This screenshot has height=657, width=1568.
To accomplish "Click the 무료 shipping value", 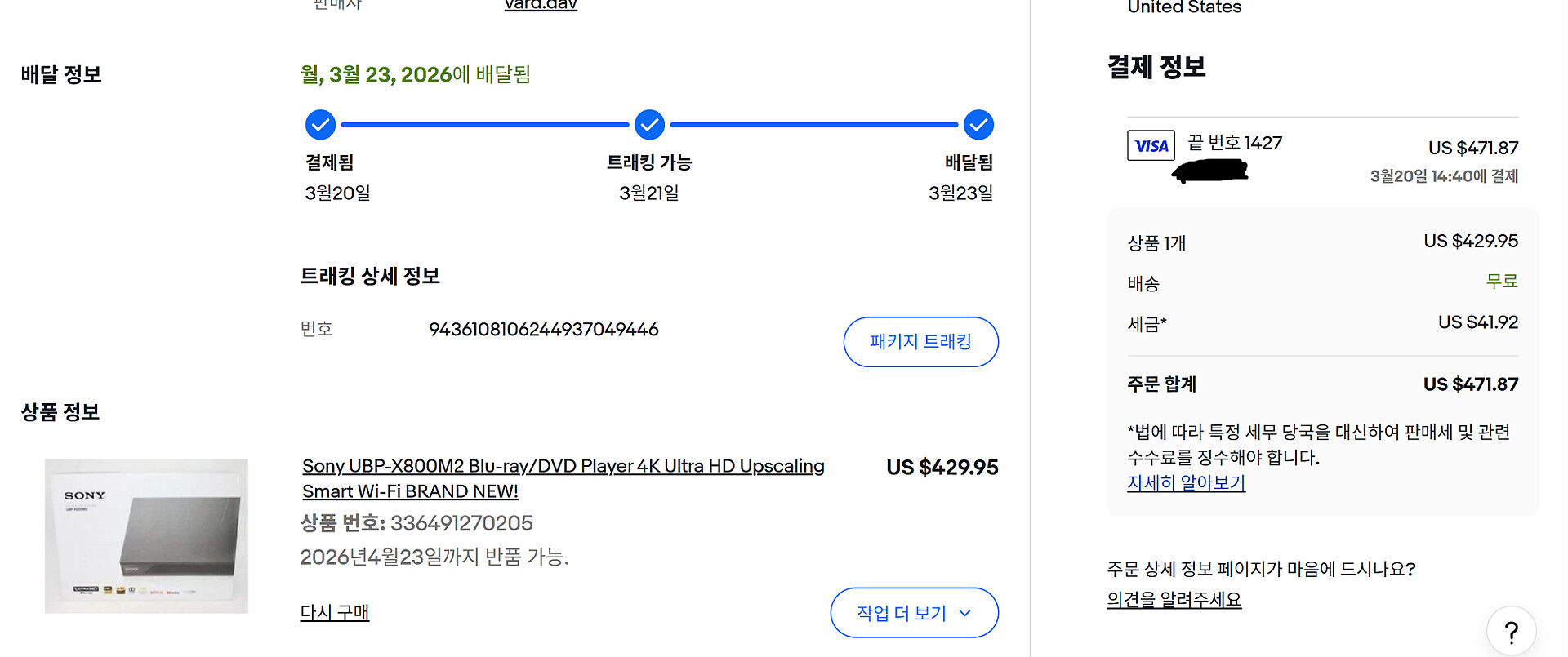I will (x=1502, y=282).
